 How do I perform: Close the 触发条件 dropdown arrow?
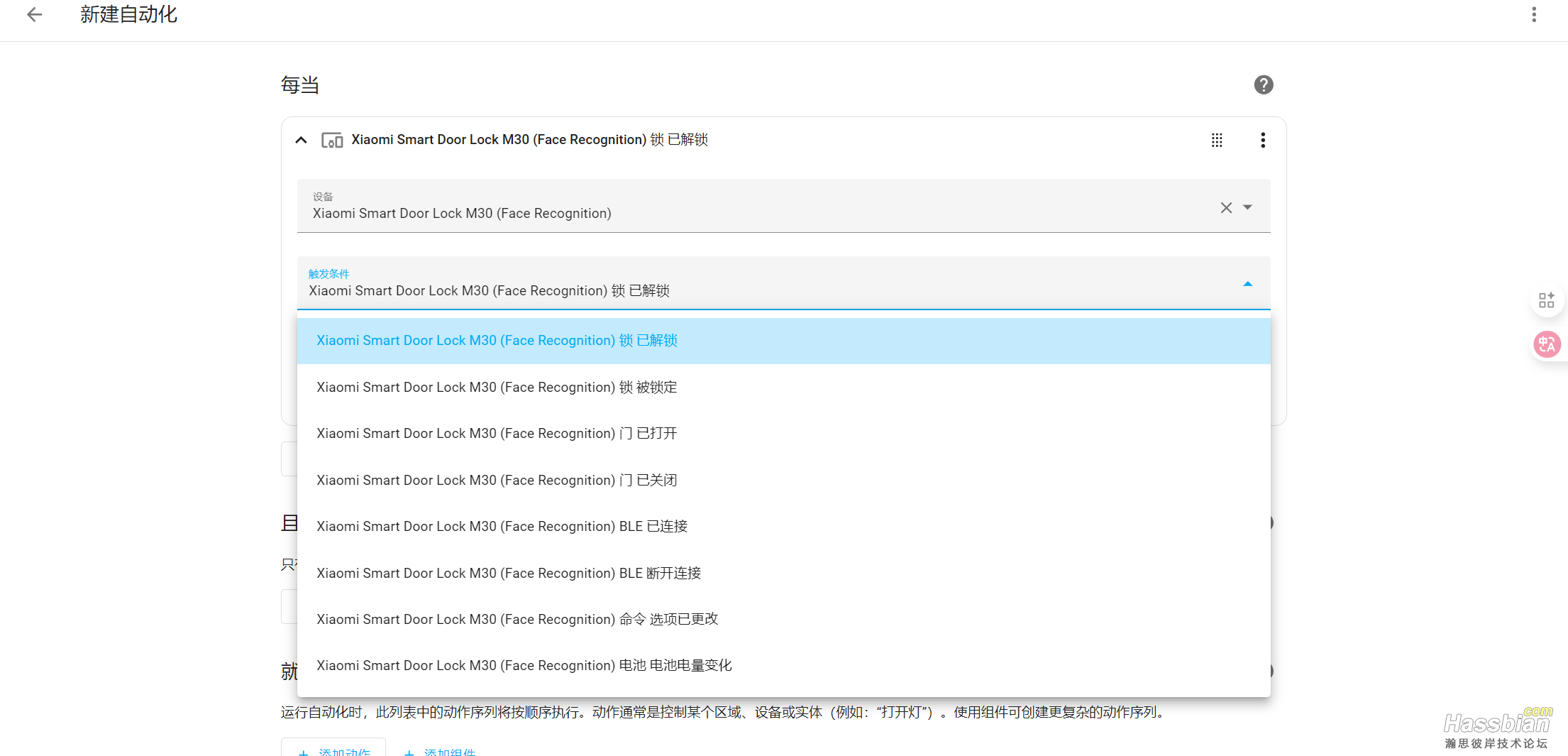(x=1248, y=284)
